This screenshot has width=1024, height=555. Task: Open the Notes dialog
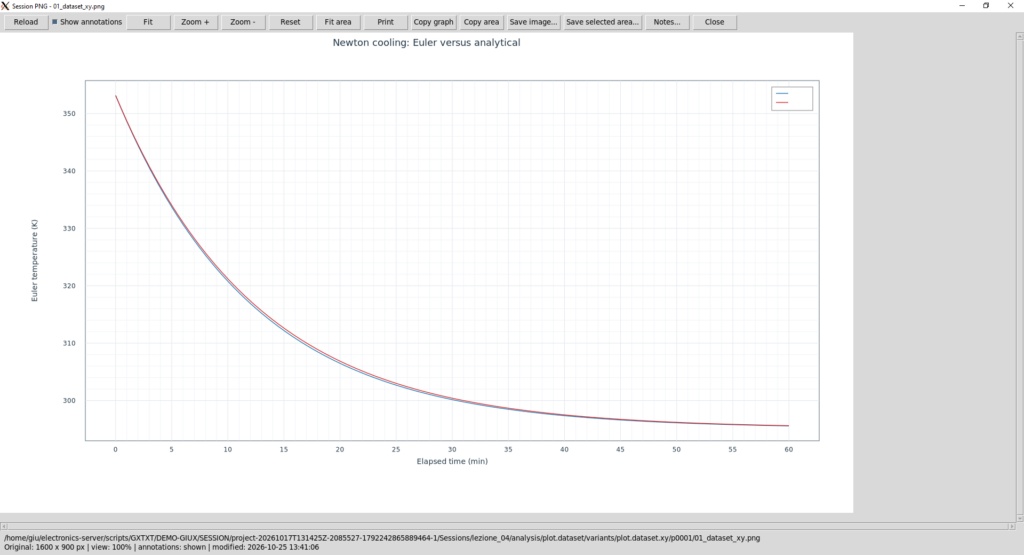tap(667, 22)
